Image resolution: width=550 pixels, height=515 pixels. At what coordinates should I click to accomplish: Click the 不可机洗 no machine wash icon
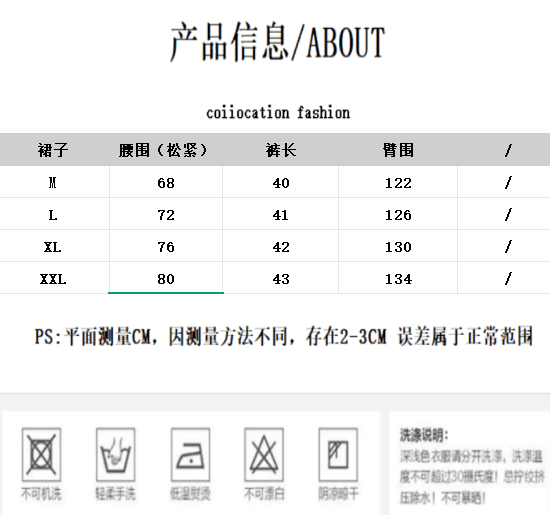[x=41, y=455]
